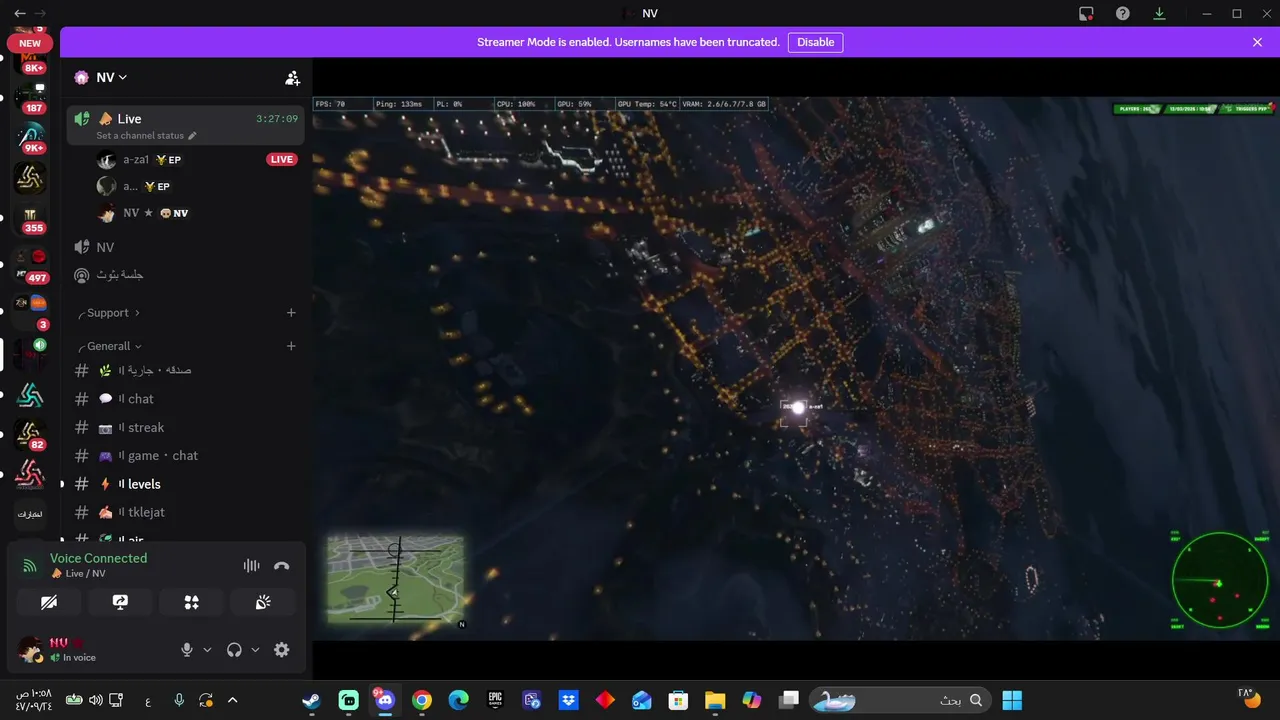The width and height of the screenshot is (1280, 720).
Task: Click the screen share button
Action: coord(120,602)
